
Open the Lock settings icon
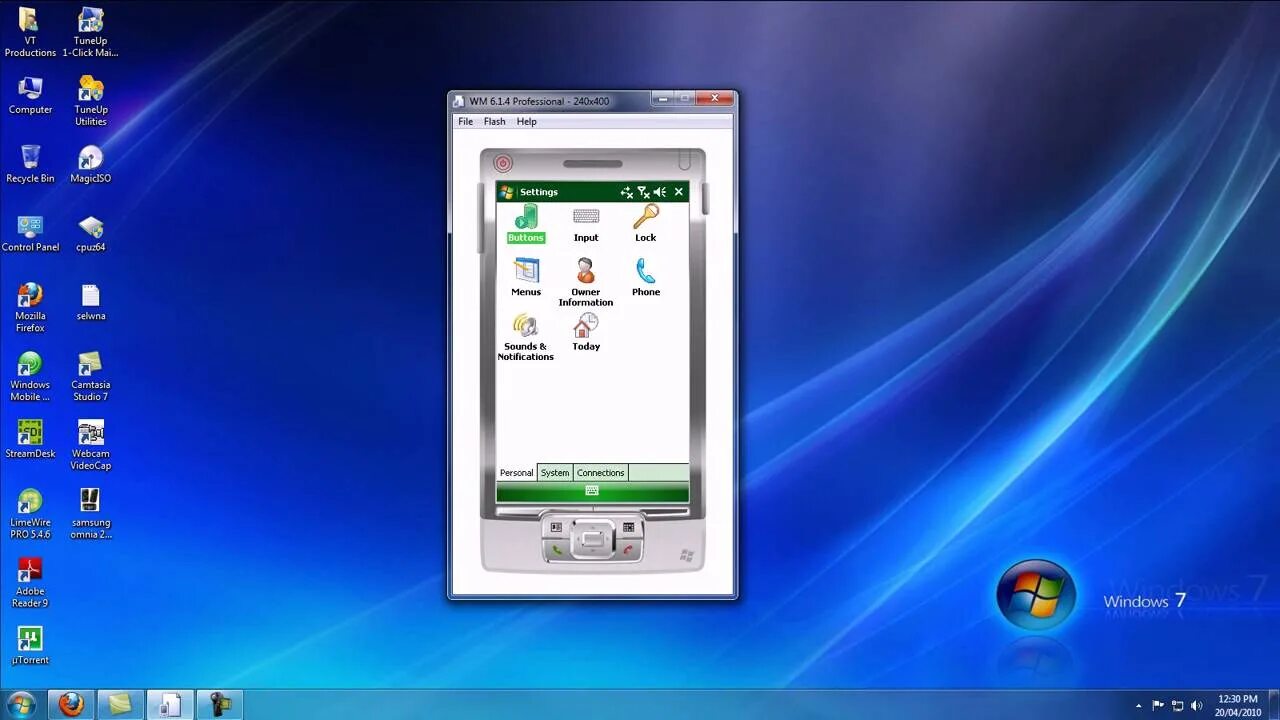(x=646, y=224)
